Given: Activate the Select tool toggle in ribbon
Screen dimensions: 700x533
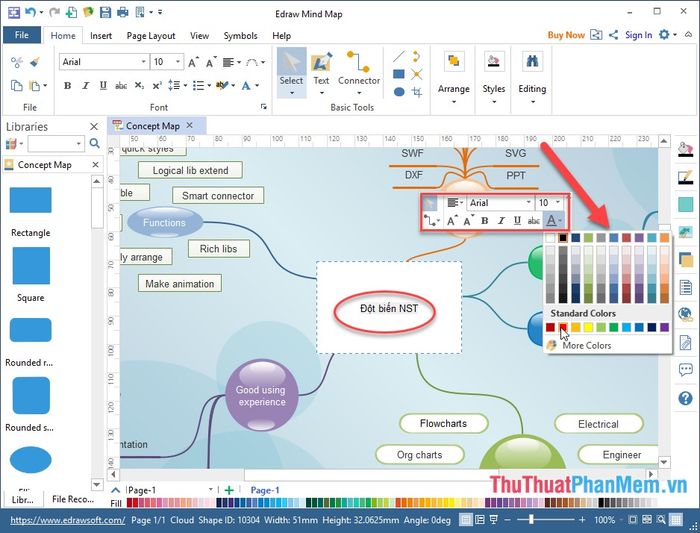Looking at the screenshot, I should 291,73.
